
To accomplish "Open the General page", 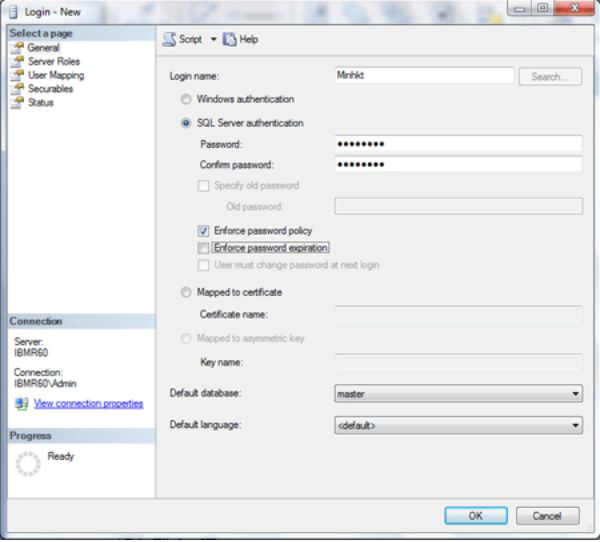I will 44,48.
